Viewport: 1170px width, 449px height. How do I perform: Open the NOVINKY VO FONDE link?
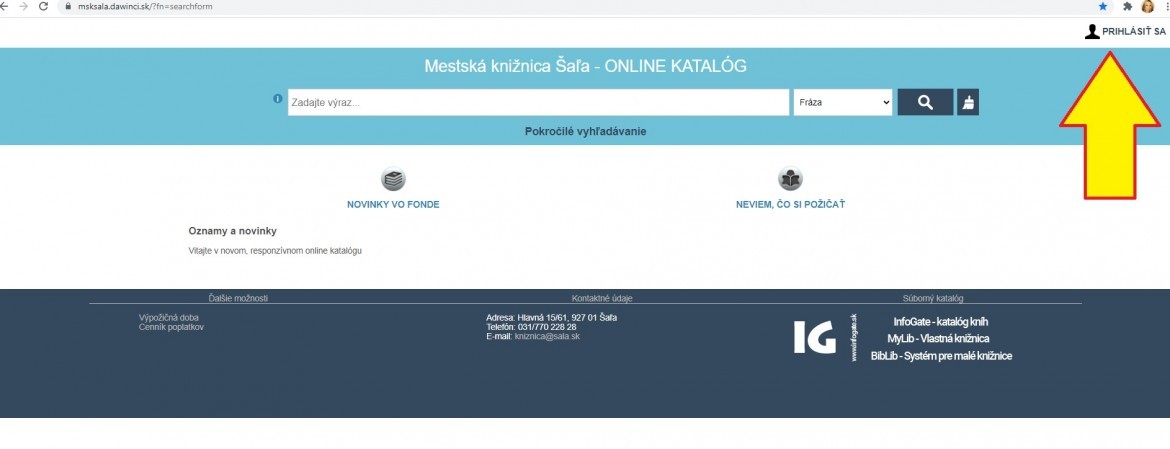[393, 204]
